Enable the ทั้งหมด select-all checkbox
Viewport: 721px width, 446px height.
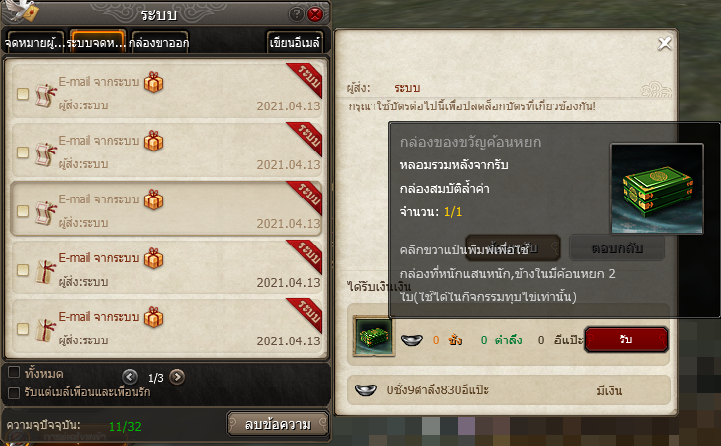tap(14, 372)
